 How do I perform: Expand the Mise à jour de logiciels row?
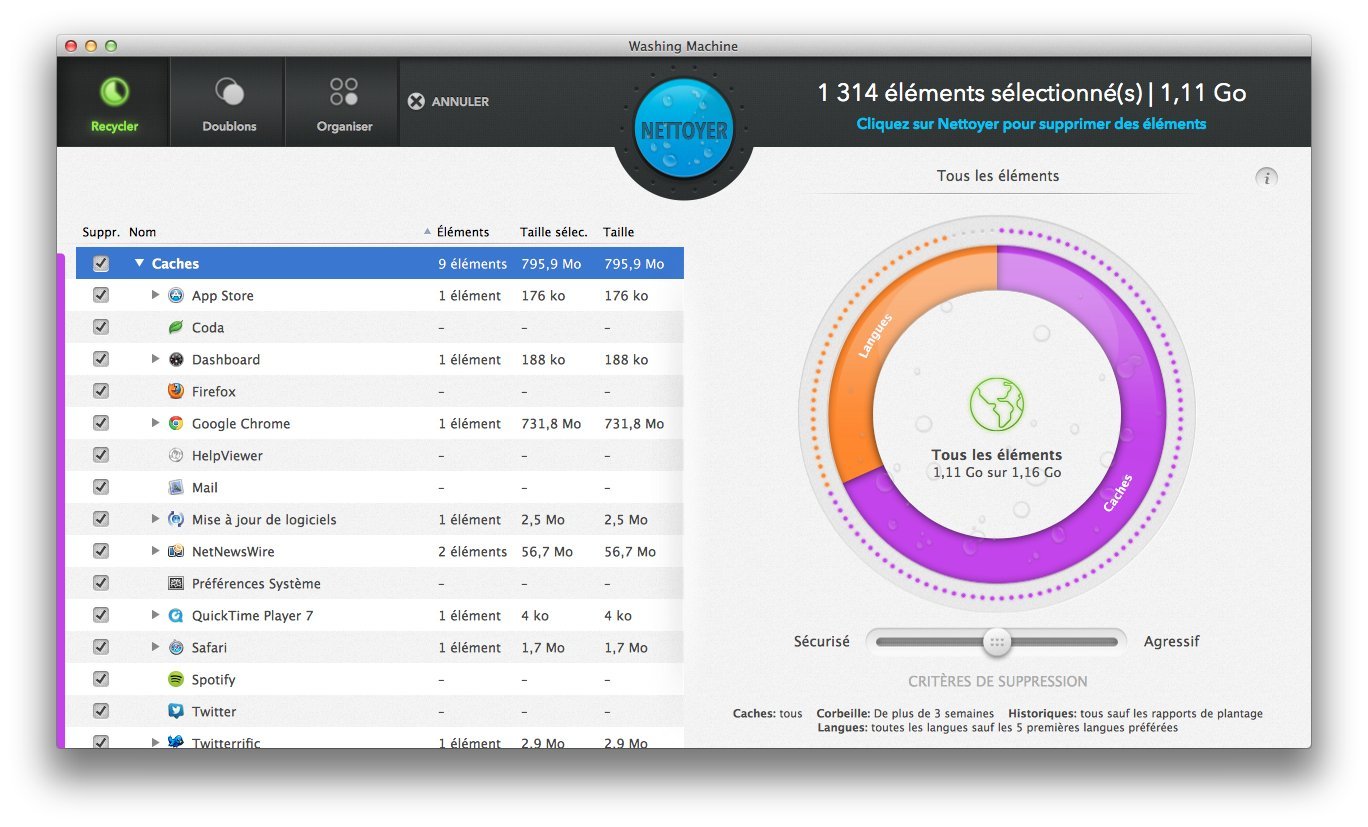coord(155,519)
